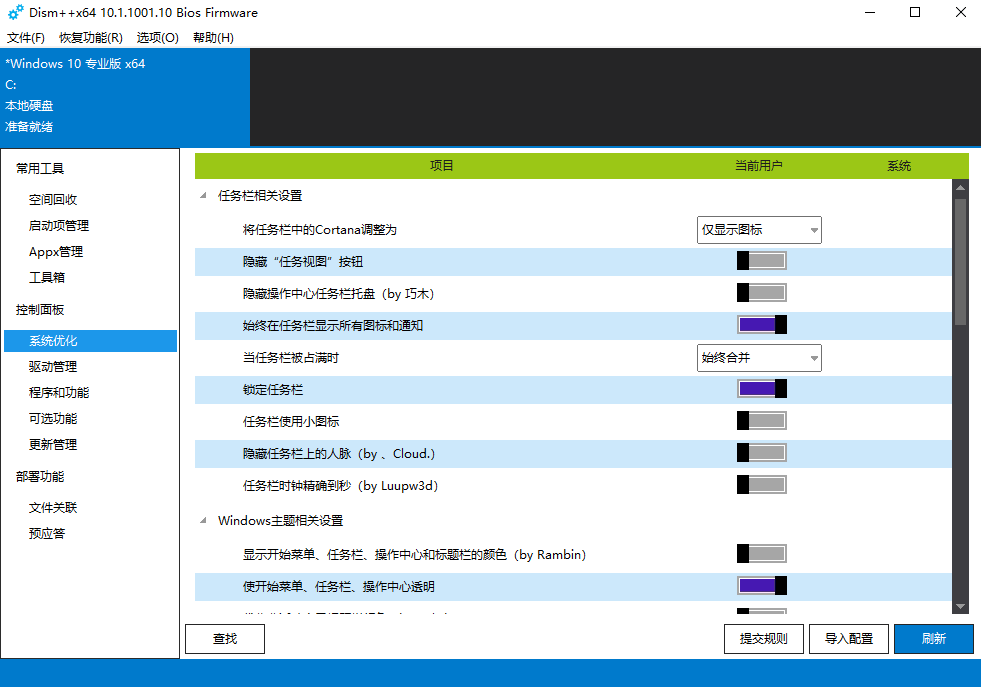Disable showing all taskbar icons and notifications
The image size is (981, 687).
[x=761, y=324]
